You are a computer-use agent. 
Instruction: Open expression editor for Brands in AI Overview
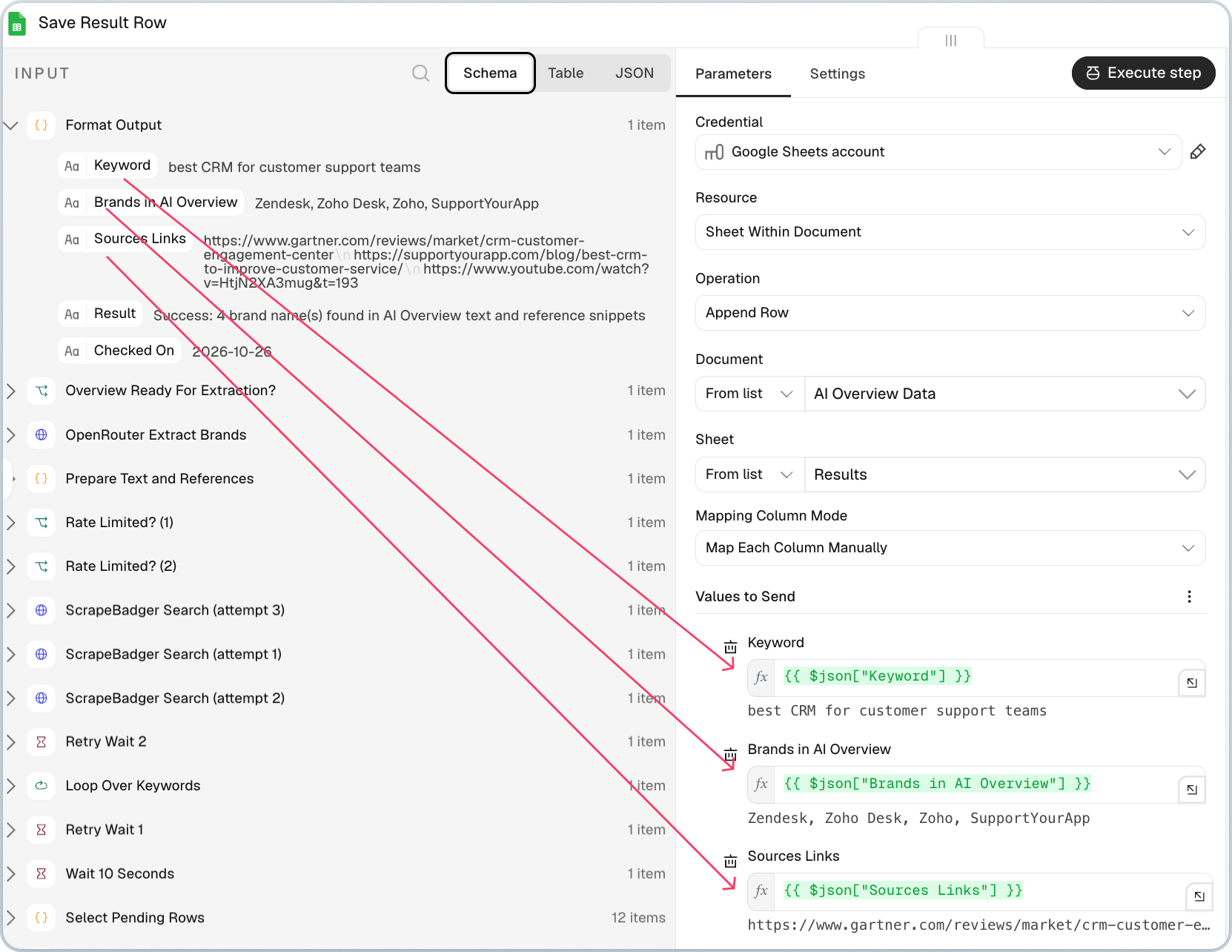click(1192, 790)
